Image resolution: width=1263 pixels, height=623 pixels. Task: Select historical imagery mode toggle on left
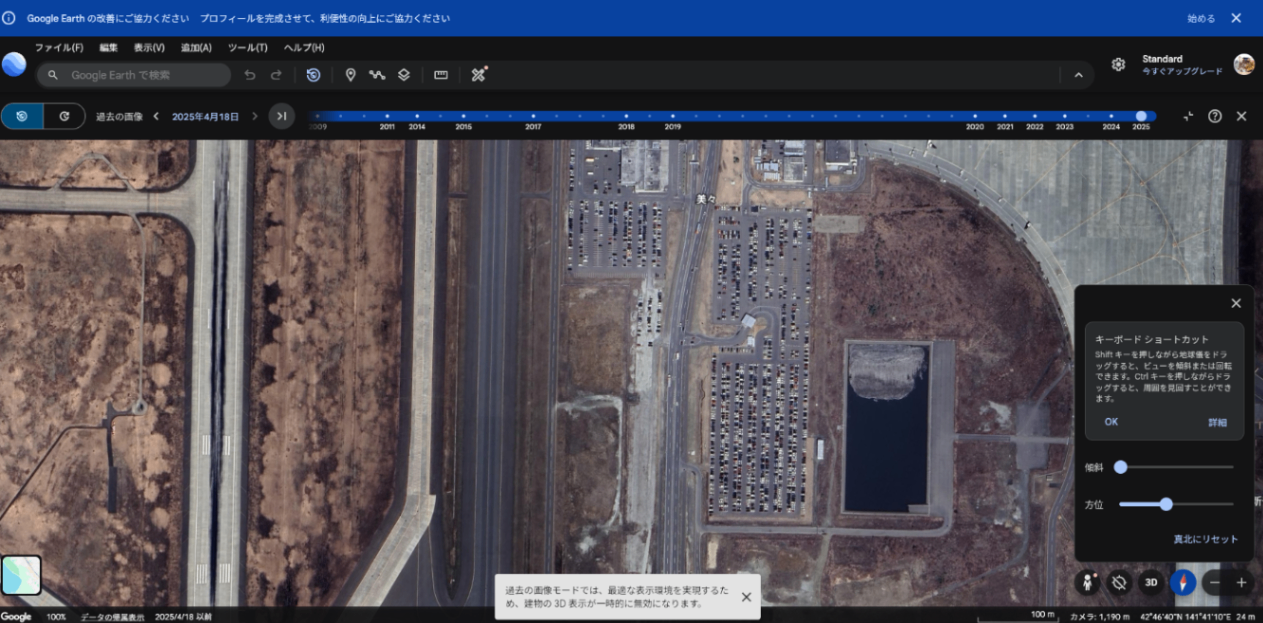click(22, 116)
